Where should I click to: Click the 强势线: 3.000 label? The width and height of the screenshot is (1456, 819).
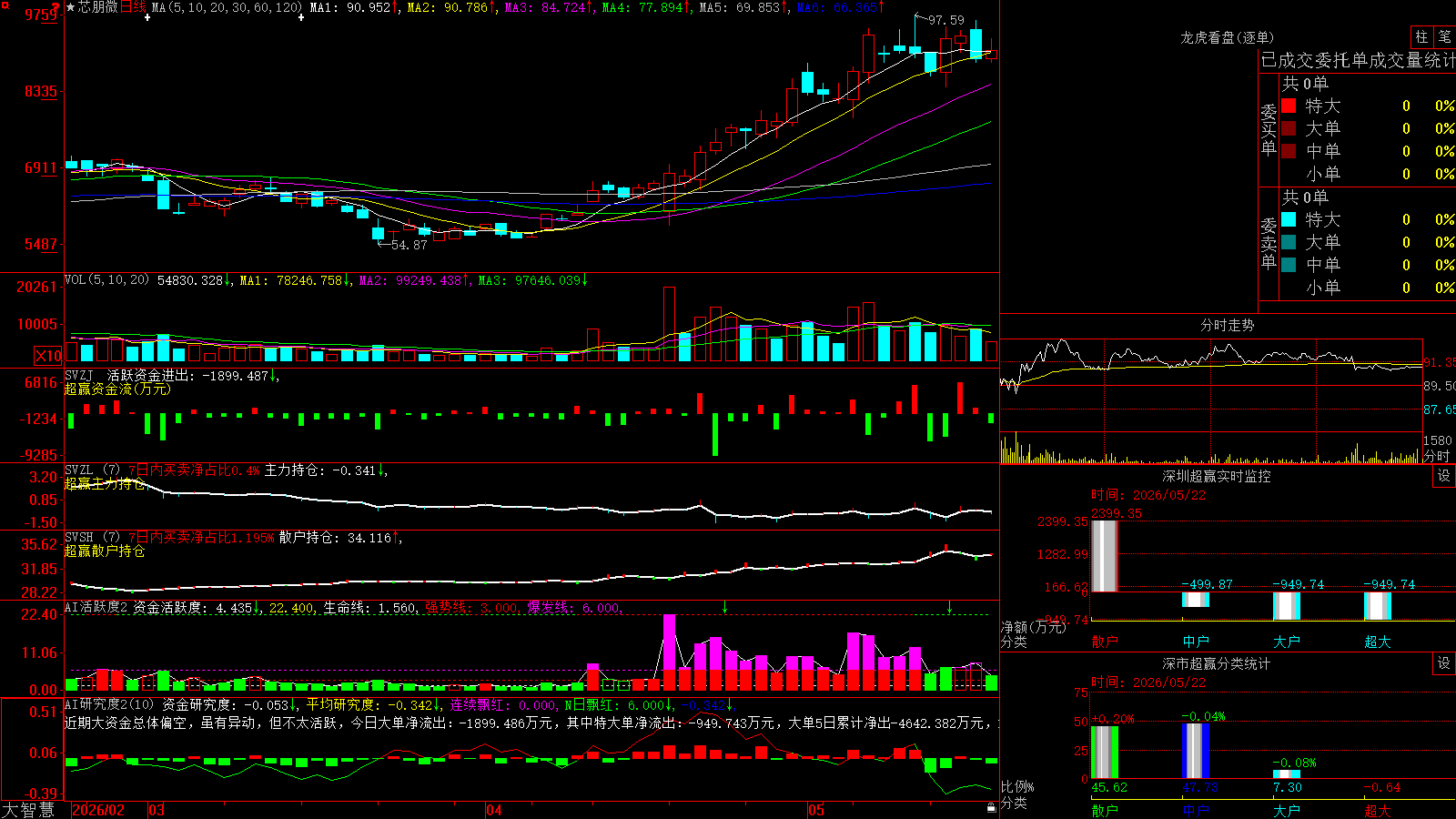click(x=472, y=608)
